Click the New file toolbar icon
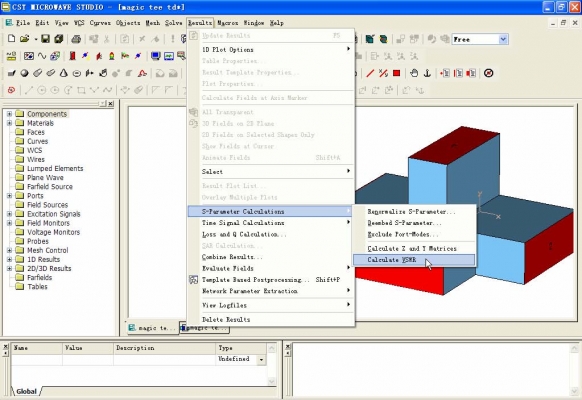Image resolution: width=582 pixels, height=400 pixels. pyautogui.click(x=12, y=39)
